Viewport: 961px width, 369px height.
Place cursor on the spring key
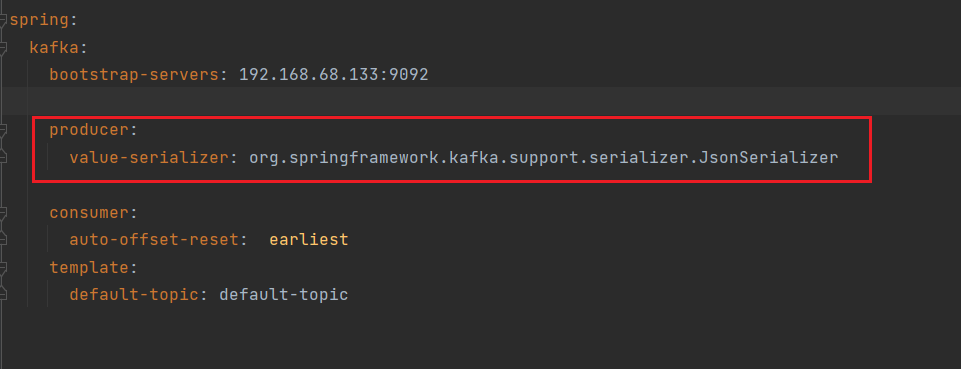tap(39, 20)
